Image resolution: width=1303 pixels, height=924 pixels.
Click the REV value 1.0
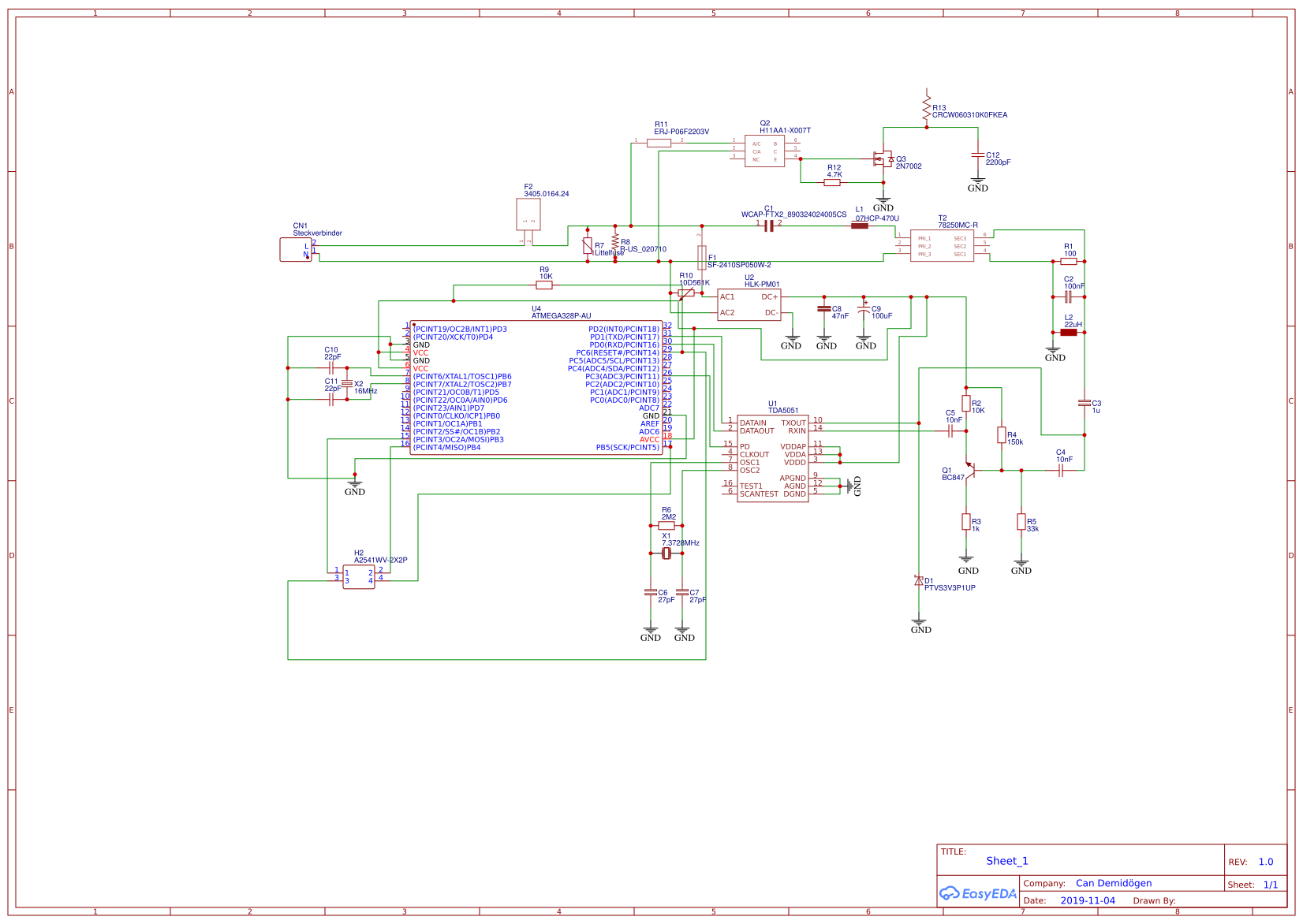pyautogui.click(x=1267, y=862)
